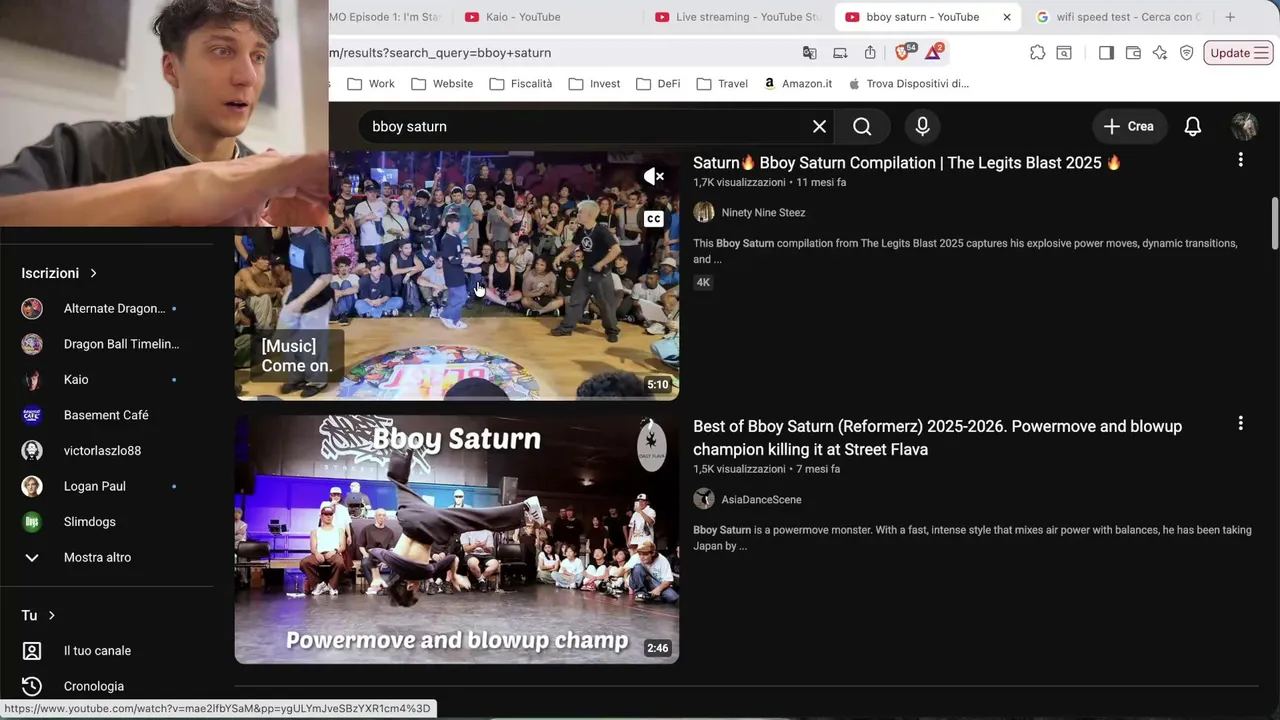Image resolution: width=1280 pixels, height=720 pixels.
Task: Start voice search with microphone icon
Action: click(922, 126)
